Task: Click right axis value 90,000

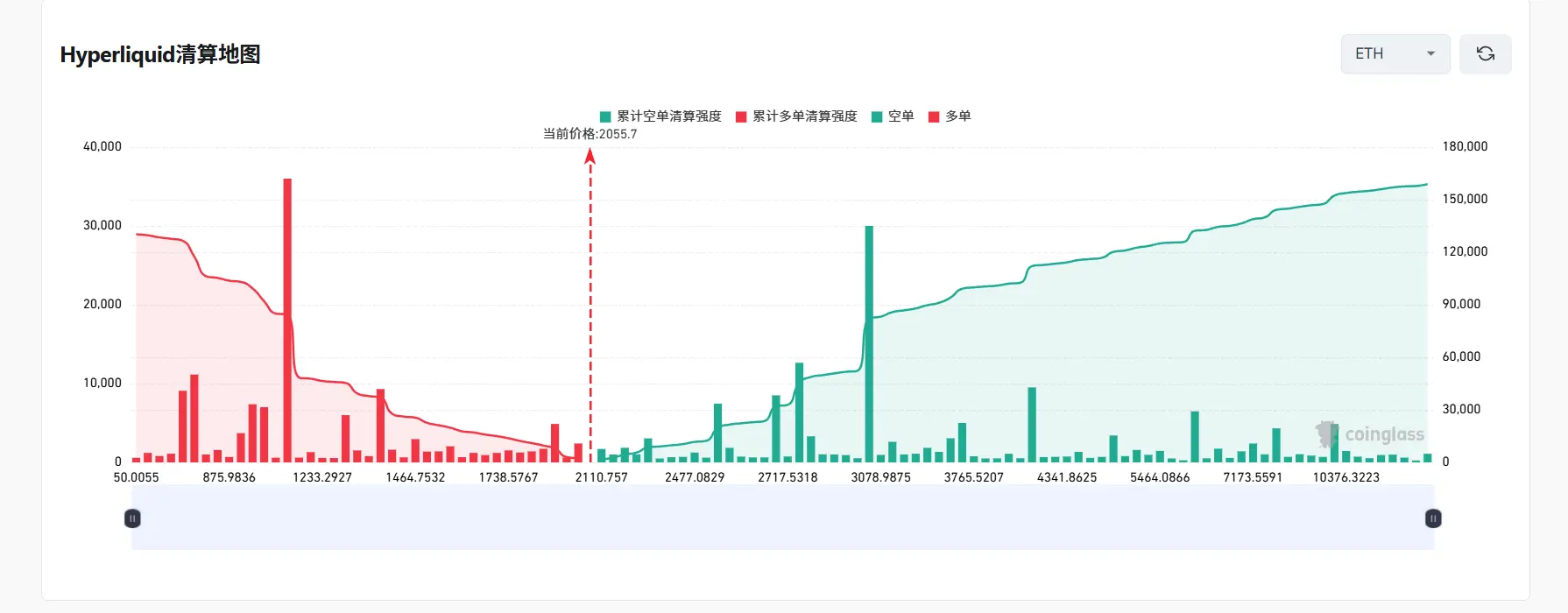Action: click(1461, 304)
